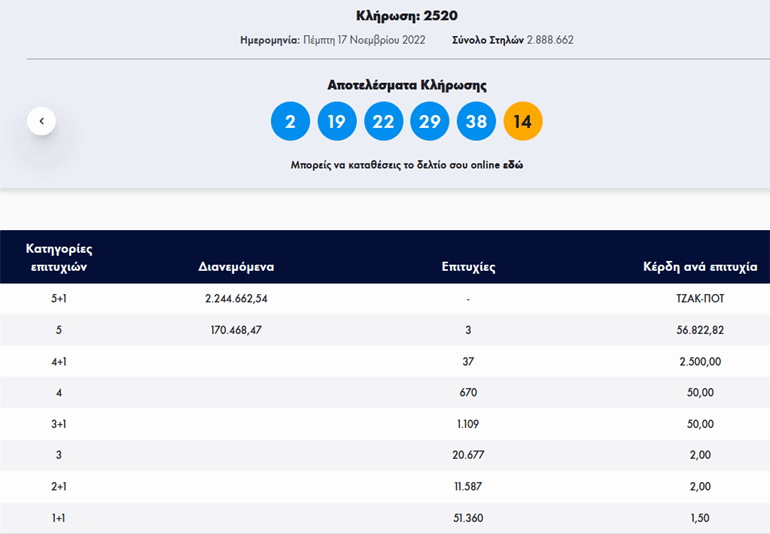This screenshot has width=770, height=534.
Task: Click the draw title "Κλήρωση: 2520"
Action: [x=407, y=16]
